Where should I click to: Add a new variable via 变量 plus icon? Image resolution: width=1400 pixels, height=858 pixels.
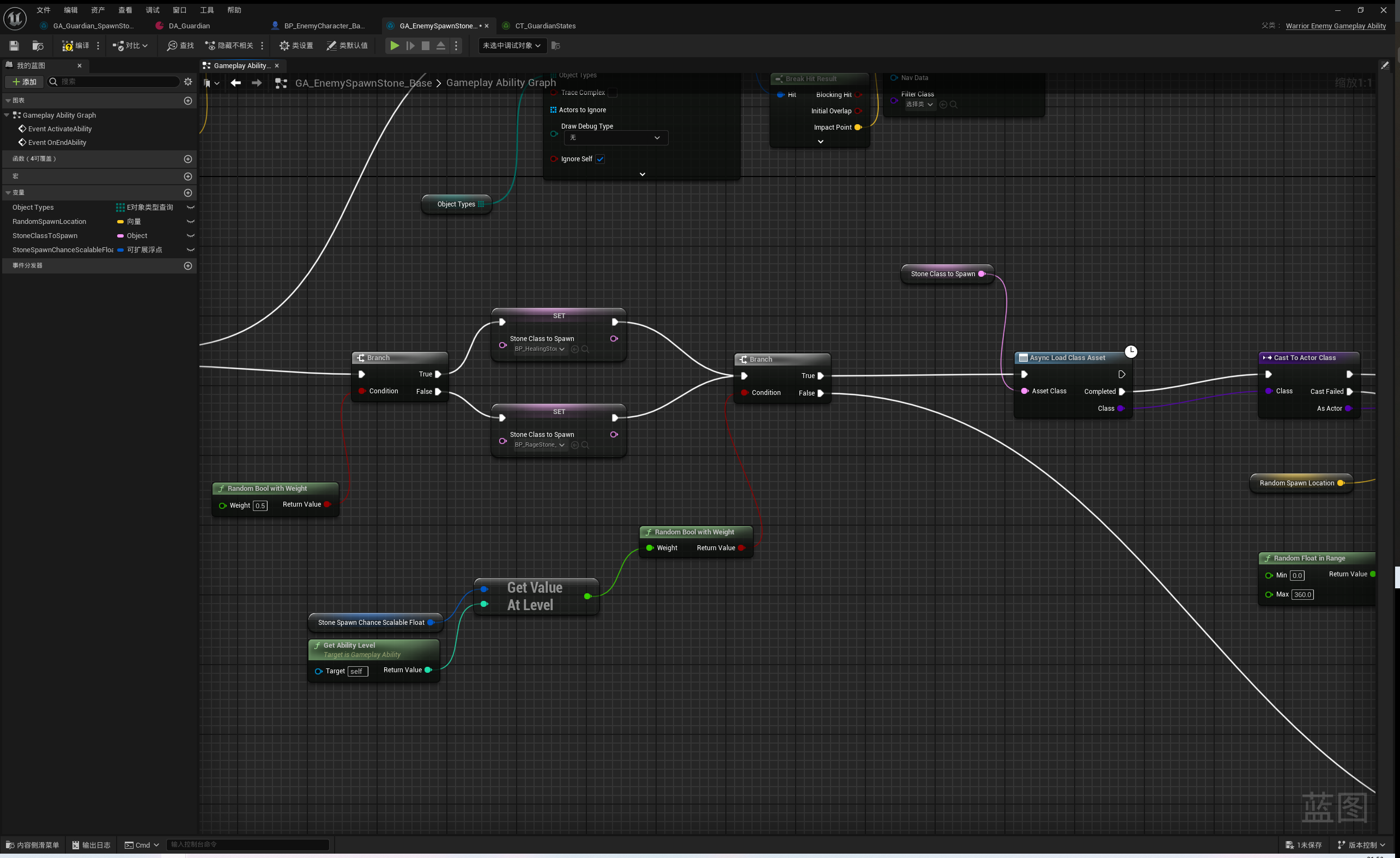pos(188,193)
